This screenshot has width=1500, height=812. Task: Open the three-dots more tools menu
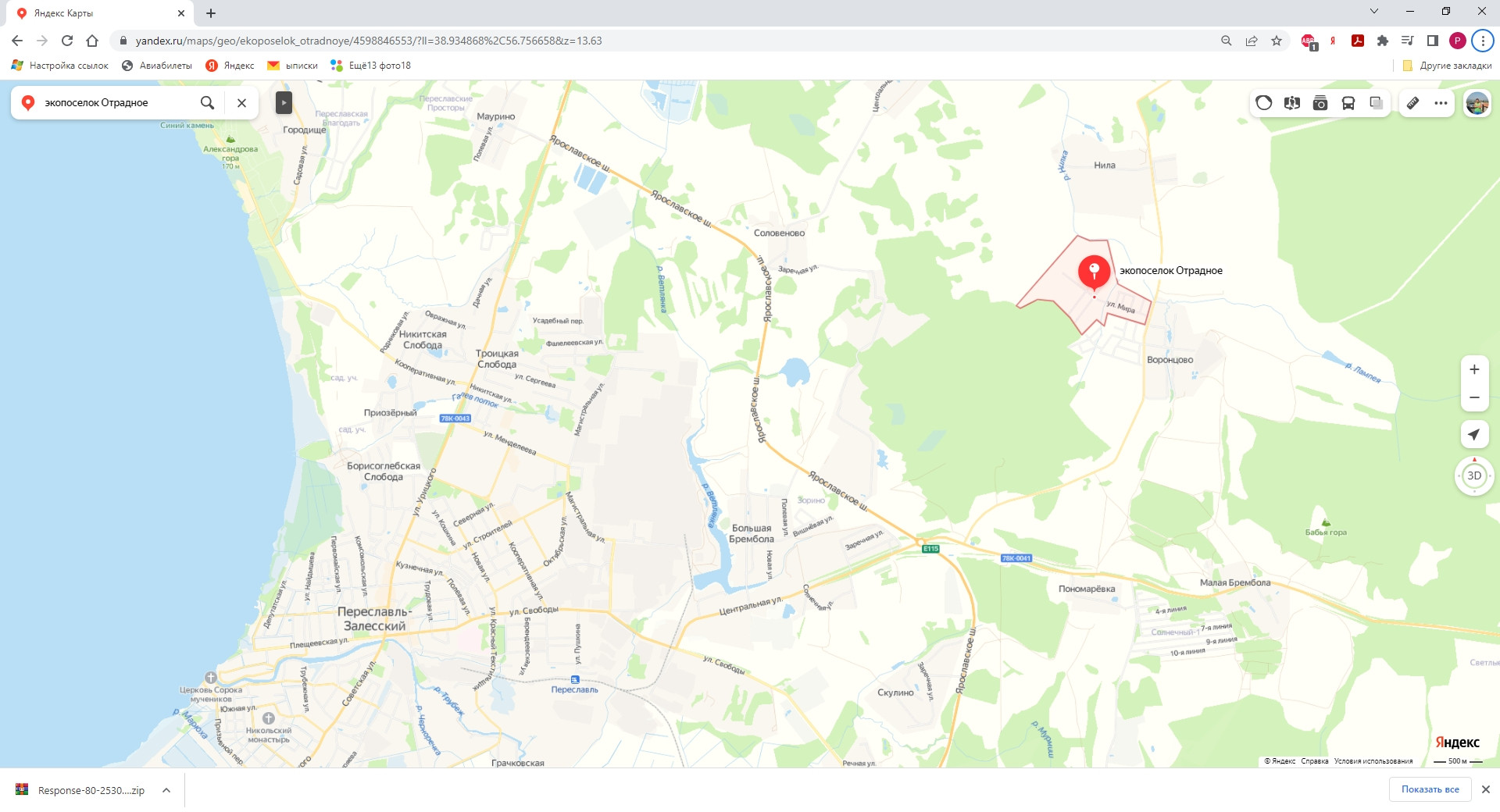[1441, 103]
